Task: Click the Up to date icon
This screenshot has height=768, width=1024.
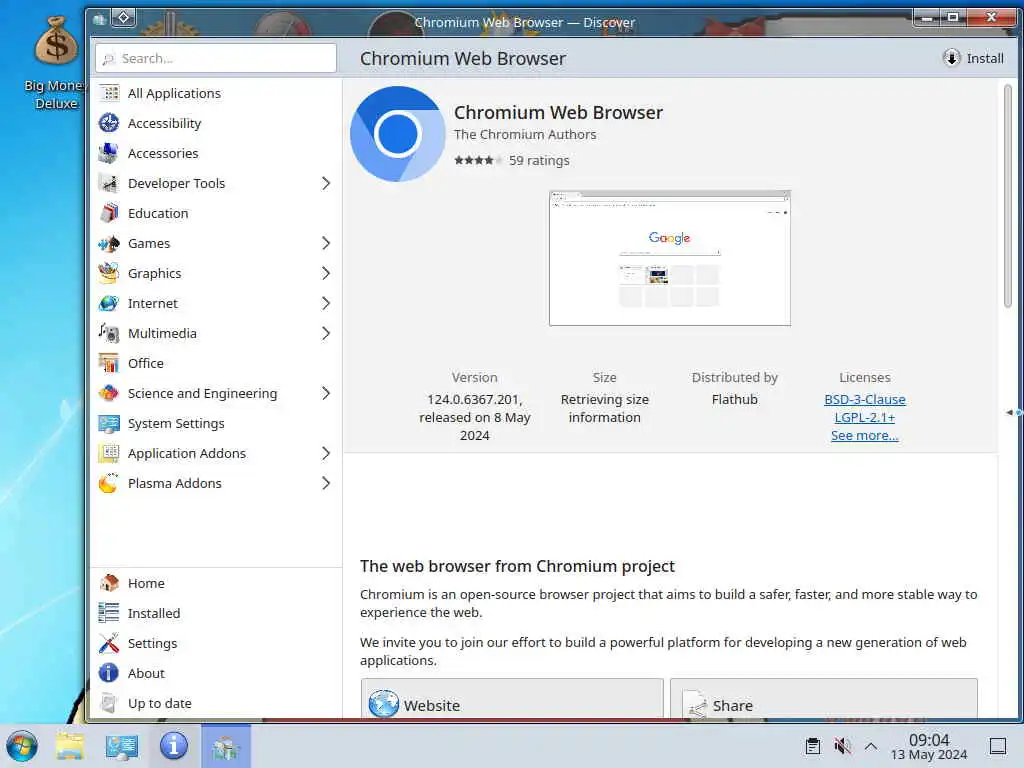Action: pyautogui.click(x=109, y=703)
